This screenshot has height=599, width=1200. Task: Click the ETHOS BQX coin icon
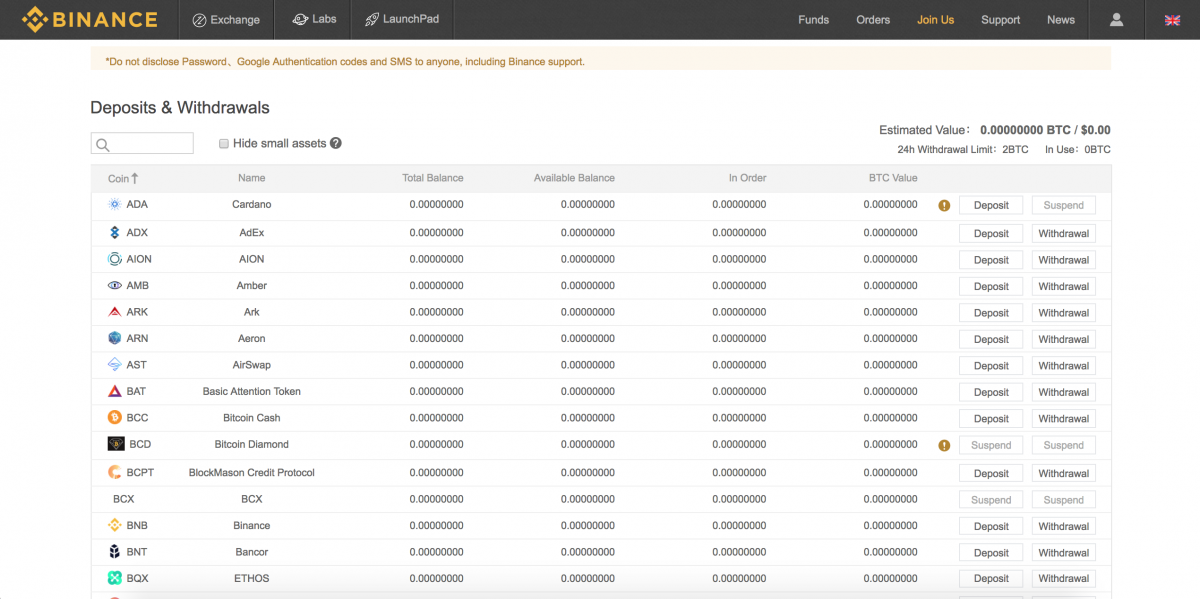[x=114, y=579]
